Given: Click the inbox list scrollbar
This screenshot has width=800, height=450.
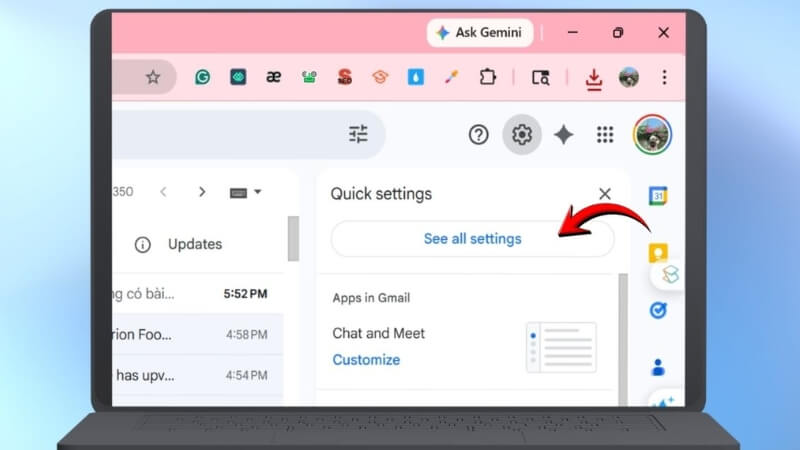Looking at the screenshot, I should [293, 238].
